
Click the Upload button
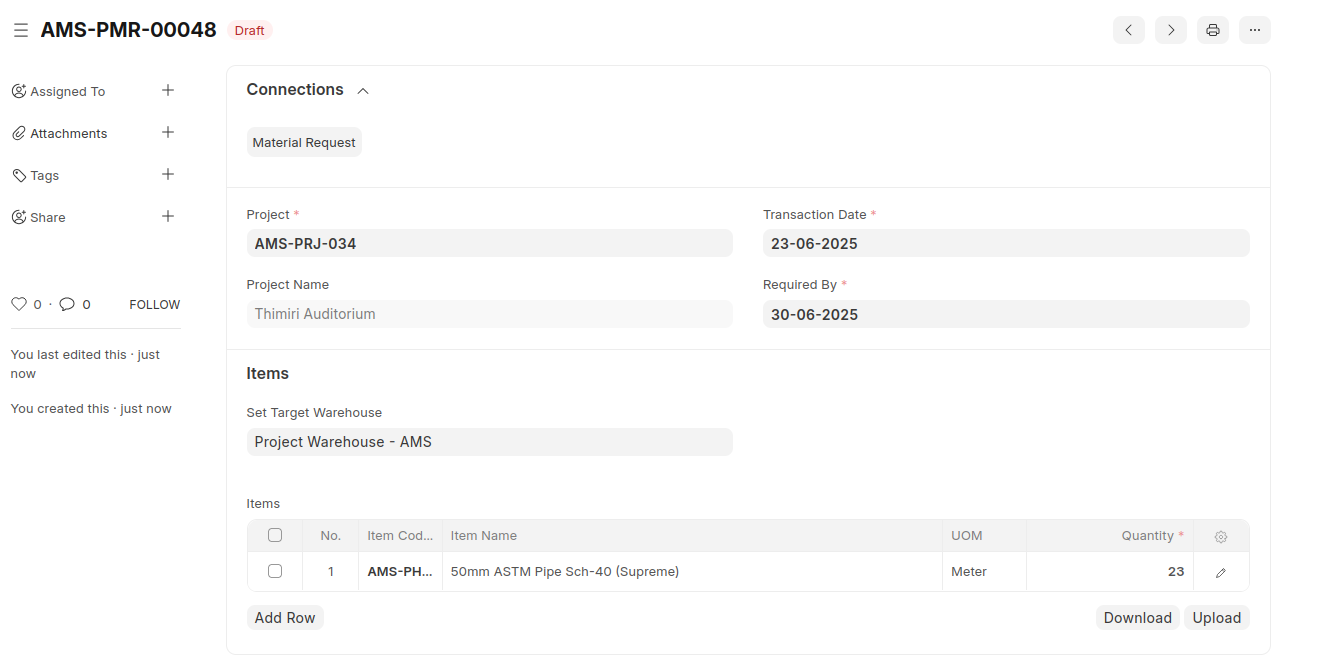tap(1216, 618)
